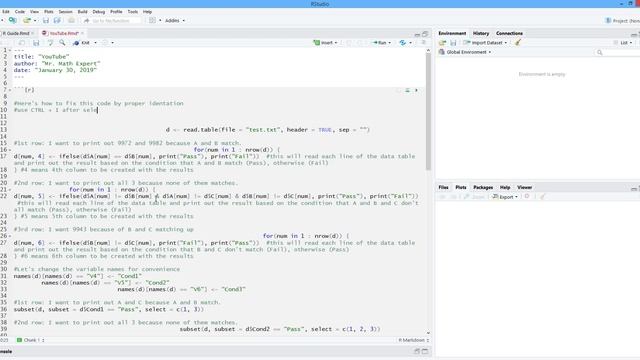Collapse the for loop at line 26
Screen dimensions: 640x360
10,236
